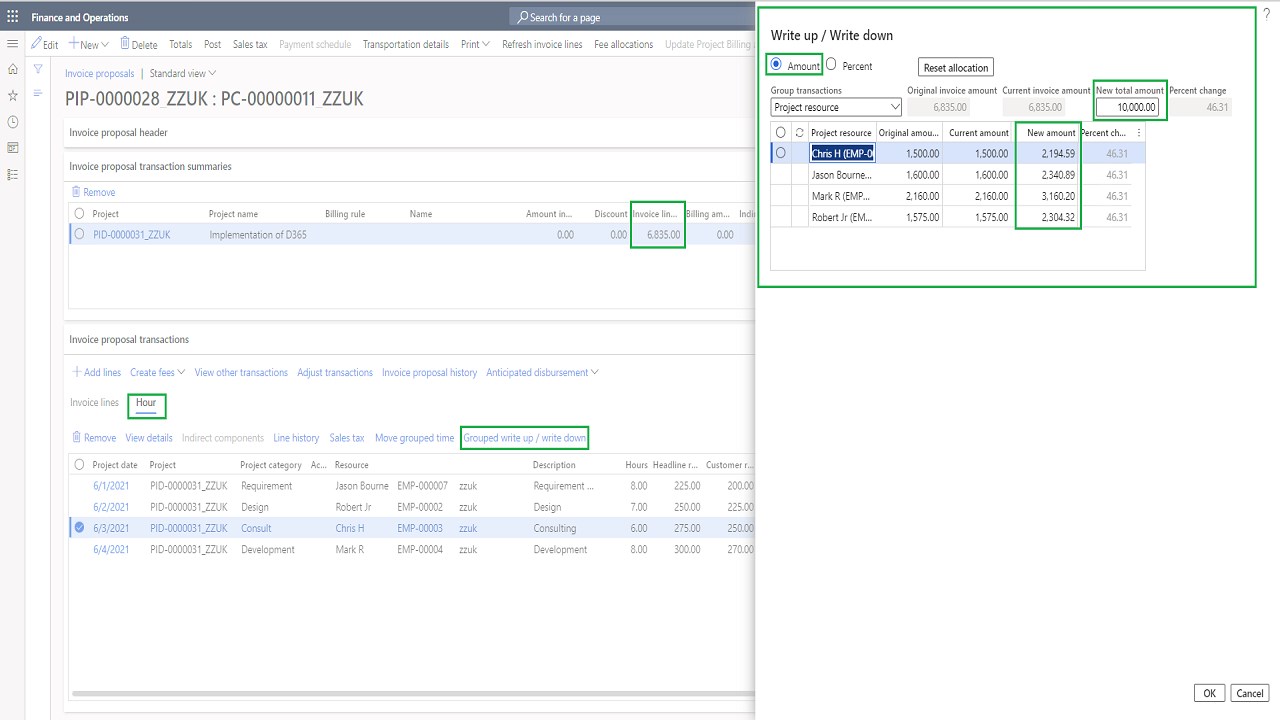Open Workspaces icon in sidebar
Image resolution: width=1280 pixels, height=720 pixels.
click(13, 148)
